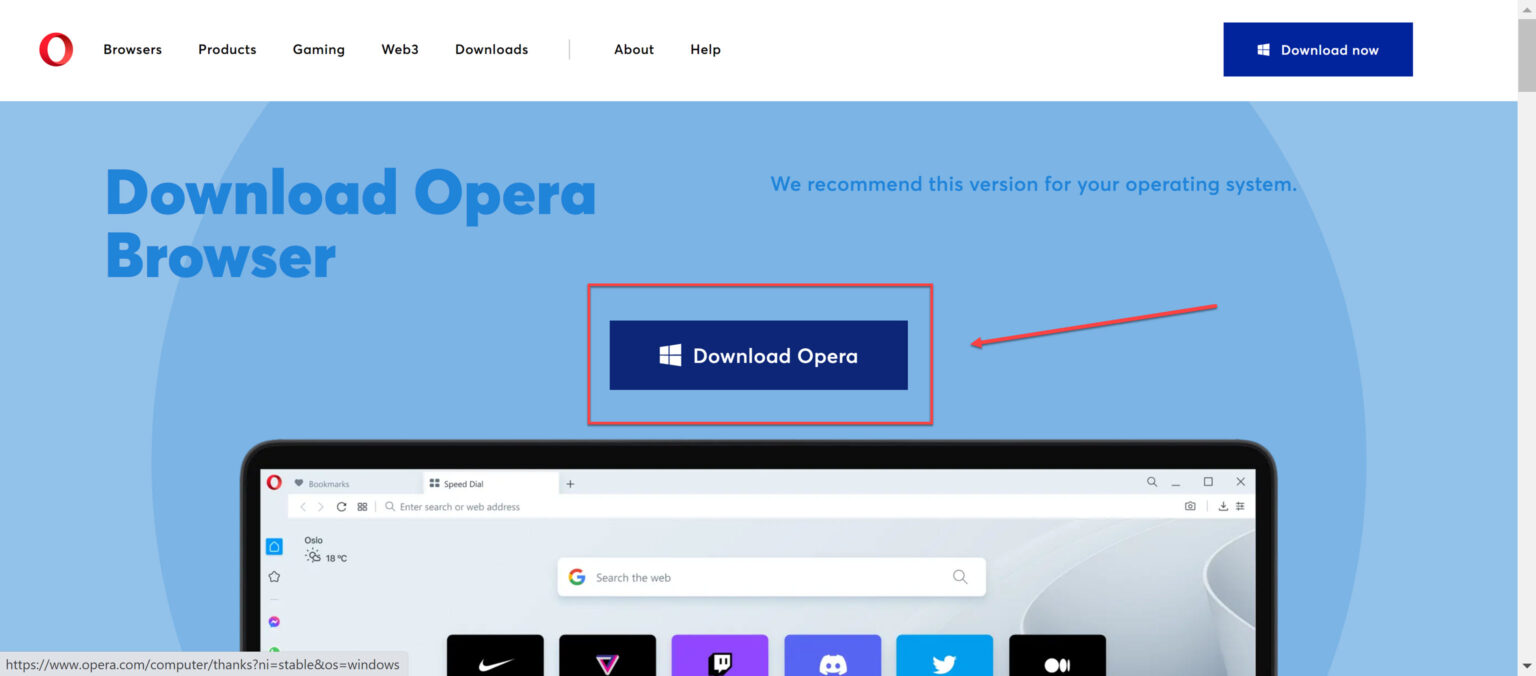
Task: Open the Easy Setup icon in the mockup toolbar
Action: [1241, 507]
